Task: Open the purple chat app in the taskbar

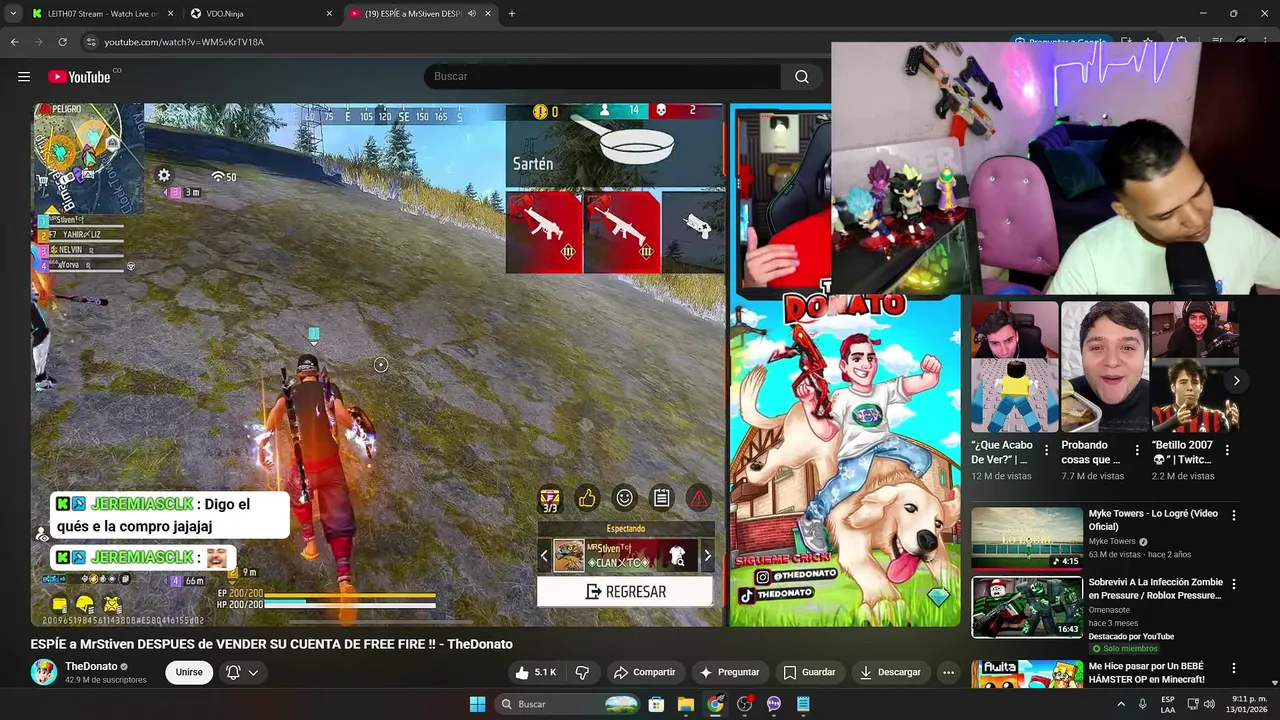Action: point(774,704)
